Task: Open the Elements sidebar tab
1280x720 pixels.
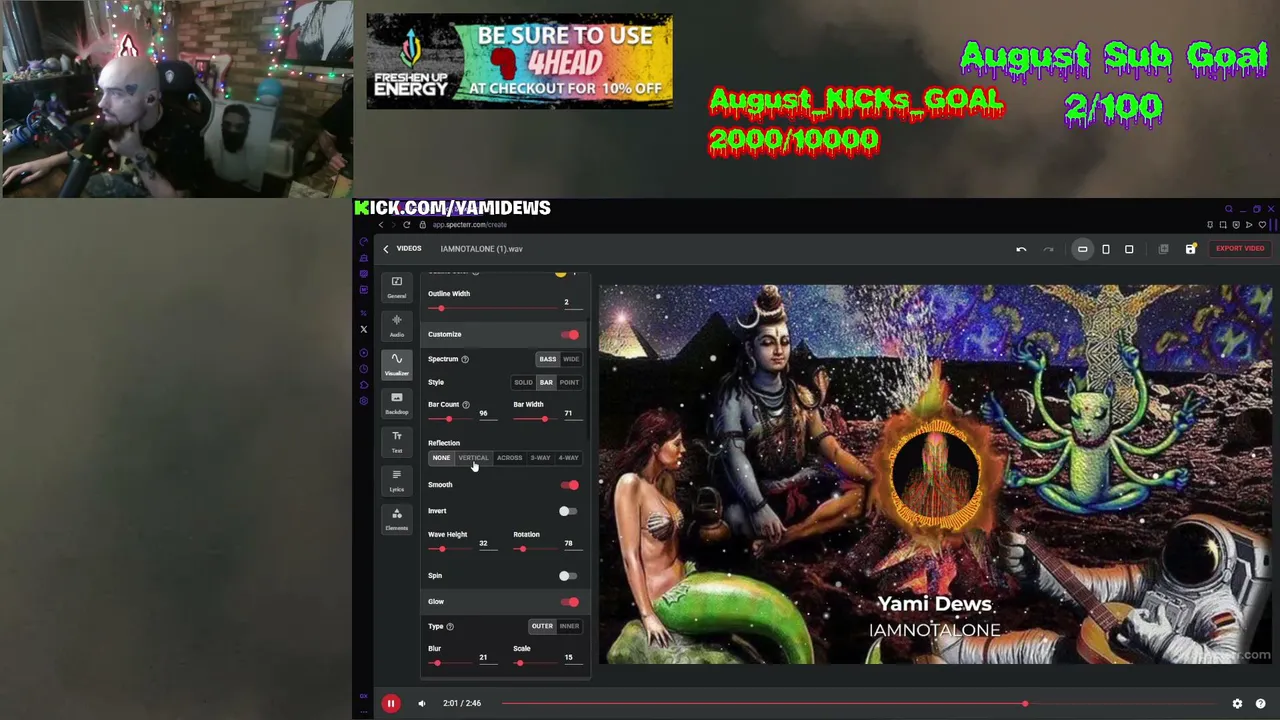Action: (x=397, y=519)
